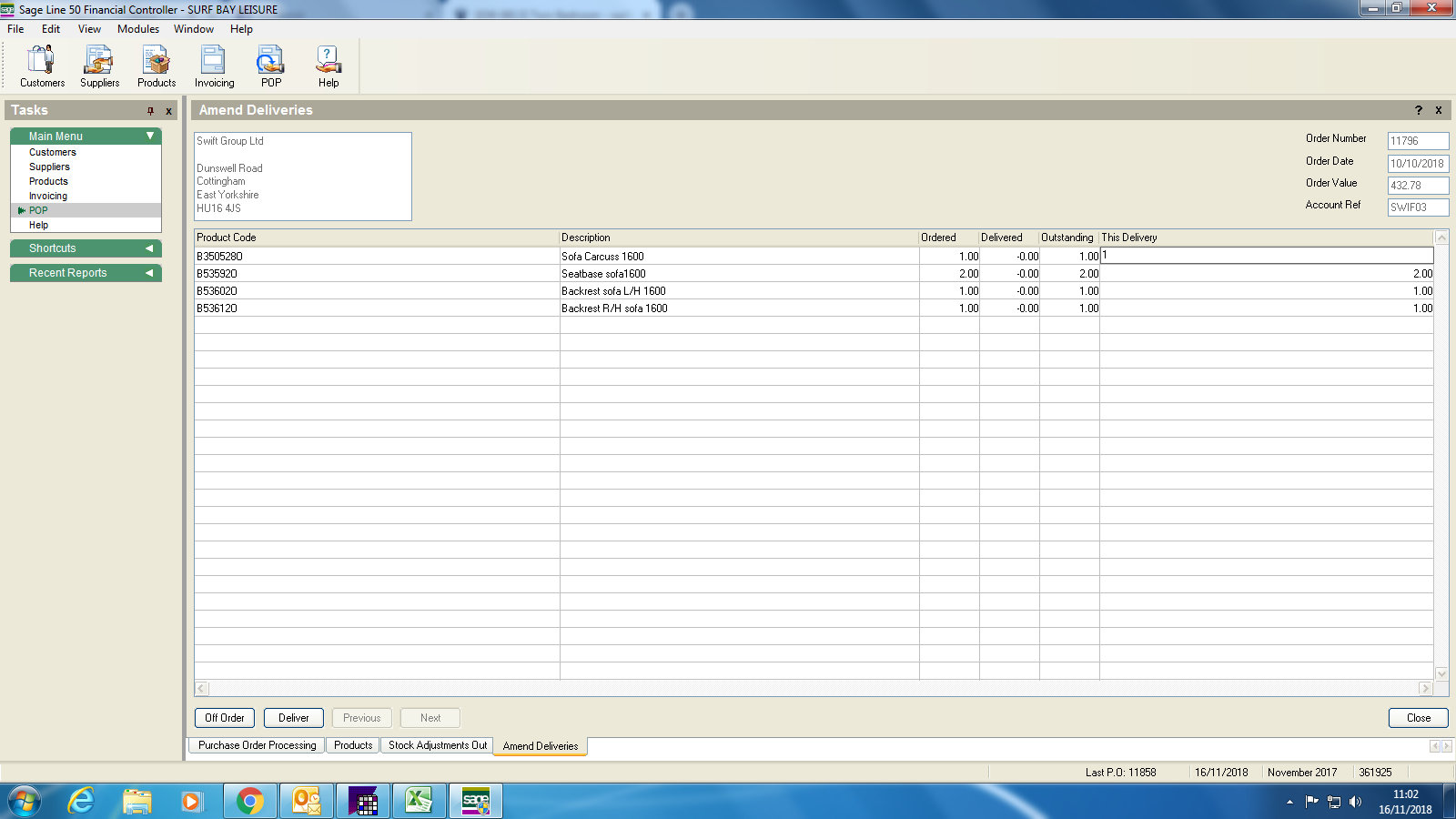1456x819 pixels.
Task: Click the Order Value field
Action: coord(1418,186)
